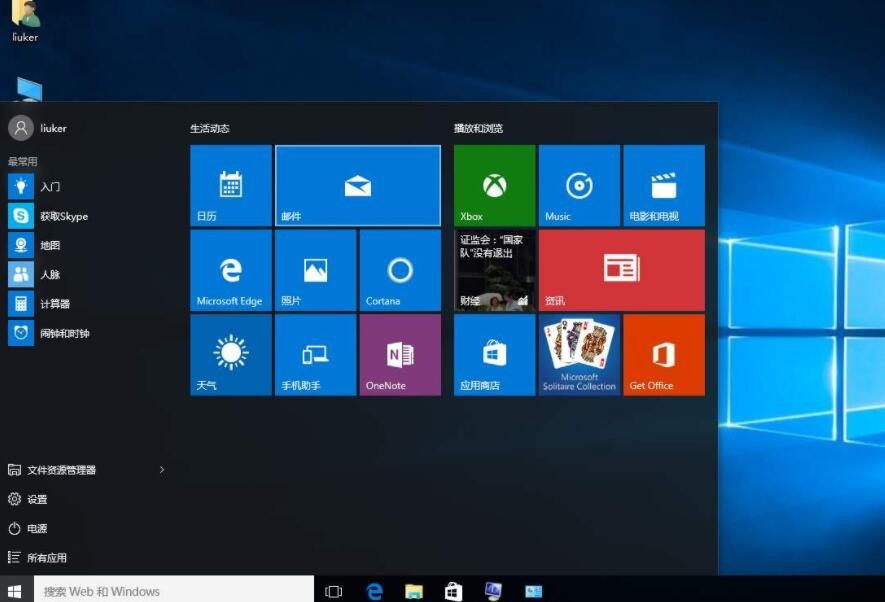The height and width of the screenshot is (602, 885).
Task: Open 应用商店 store tile
Action: tap(494, 355)
